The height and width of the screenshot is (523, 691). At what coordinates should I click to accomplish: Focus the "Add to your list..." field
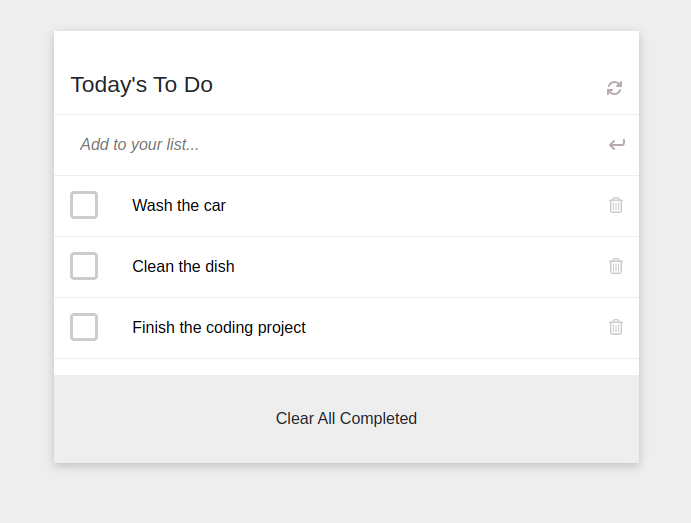pos(330,145)
